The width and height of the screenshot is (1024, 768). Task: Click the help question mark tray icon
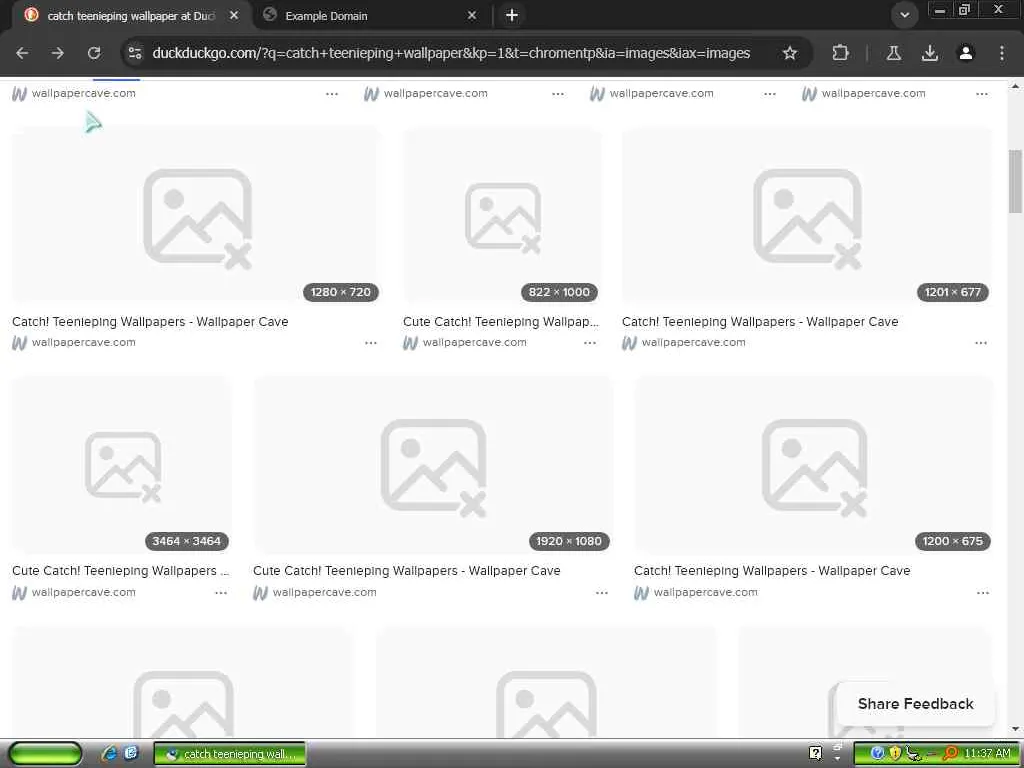(x=816, y=754)
